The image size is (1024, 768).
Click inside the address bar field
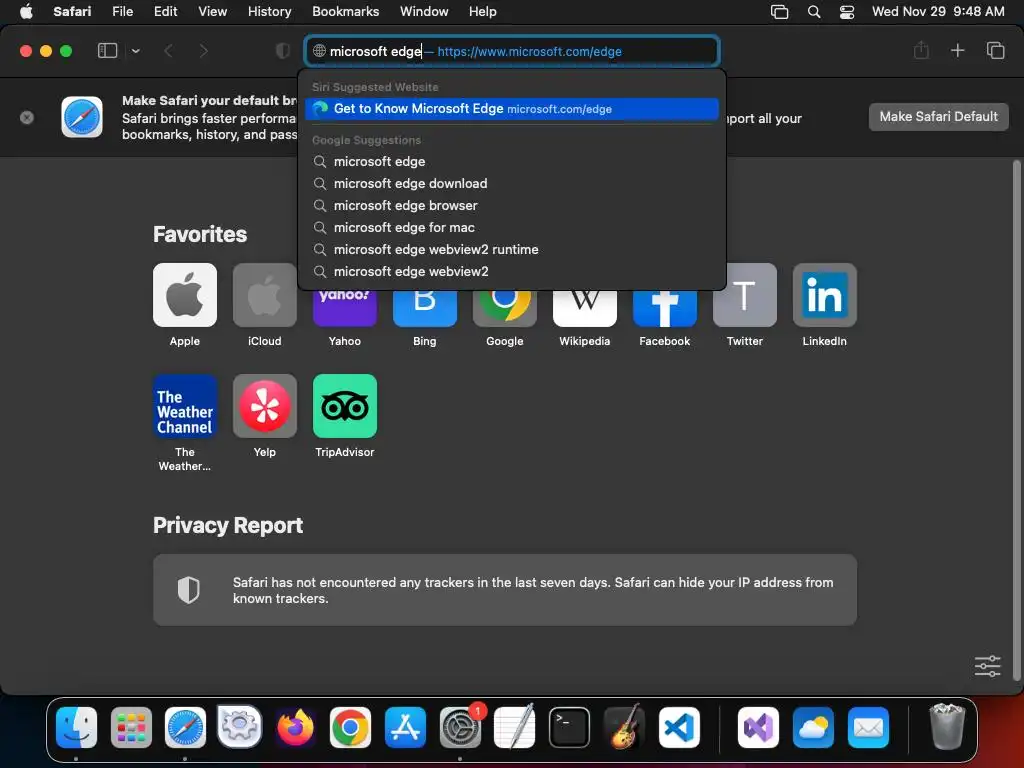(512, 51)
